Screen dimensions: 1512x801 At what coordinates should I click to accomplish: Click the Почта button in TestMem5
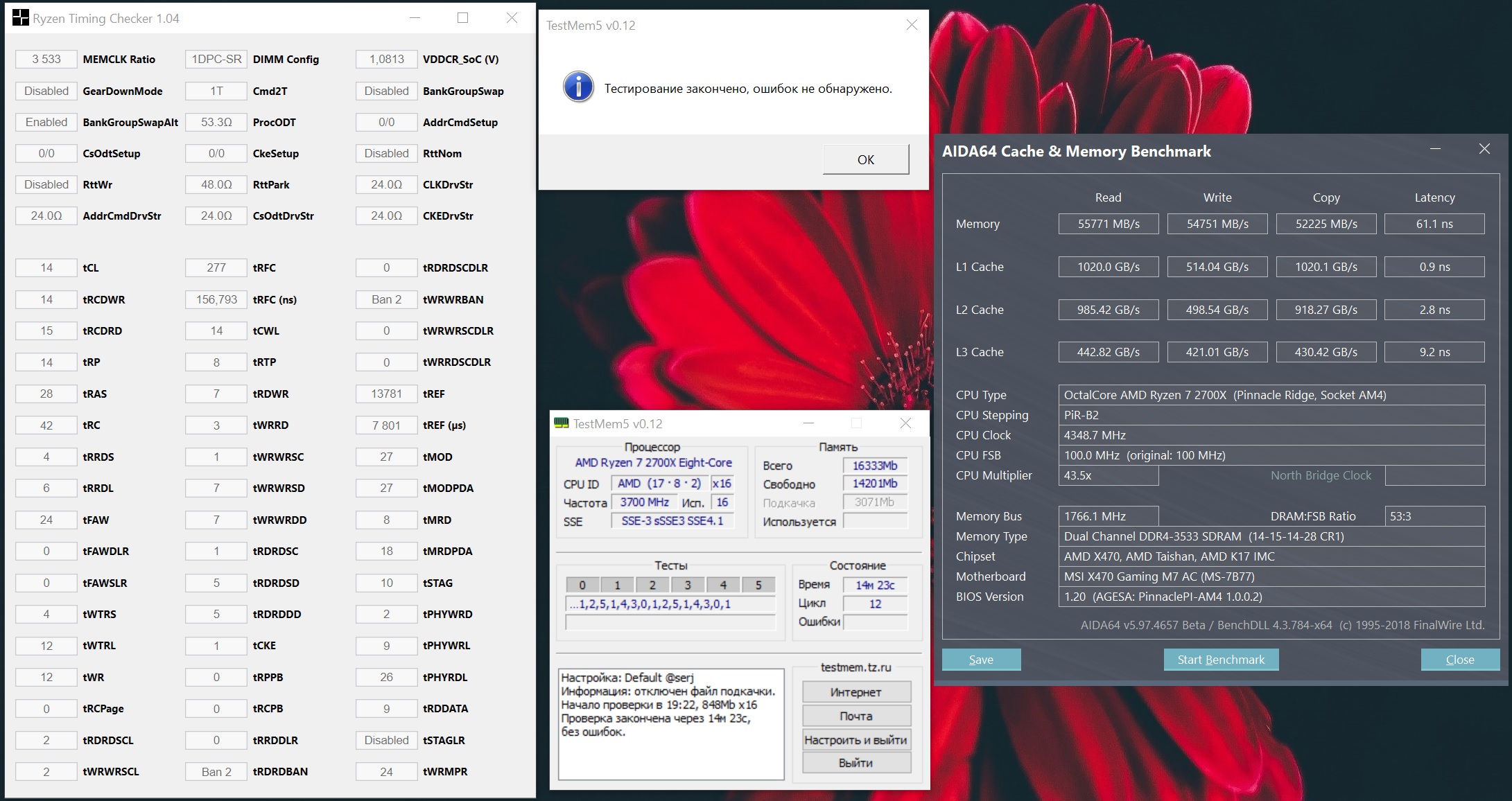tap(856, 716)
